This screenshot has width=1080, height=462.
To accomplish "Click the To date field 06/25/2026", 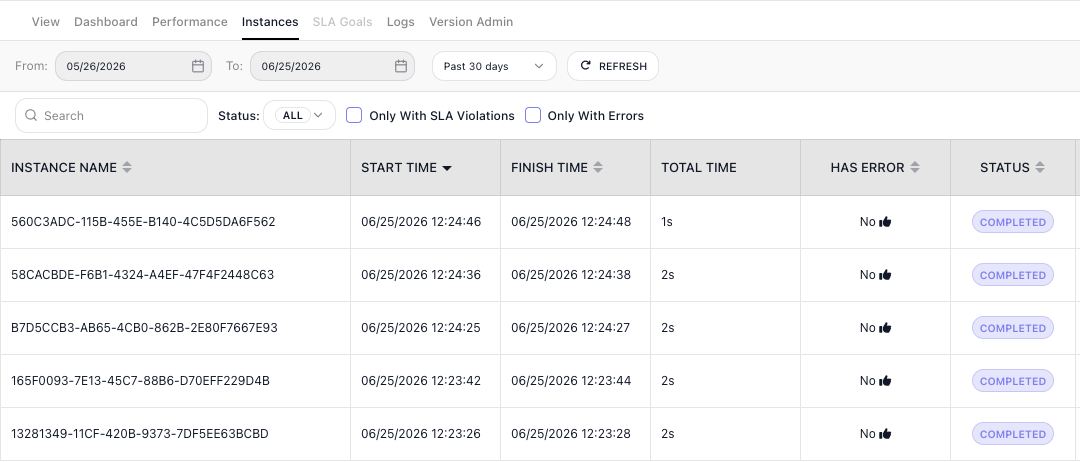I will 332,66.
